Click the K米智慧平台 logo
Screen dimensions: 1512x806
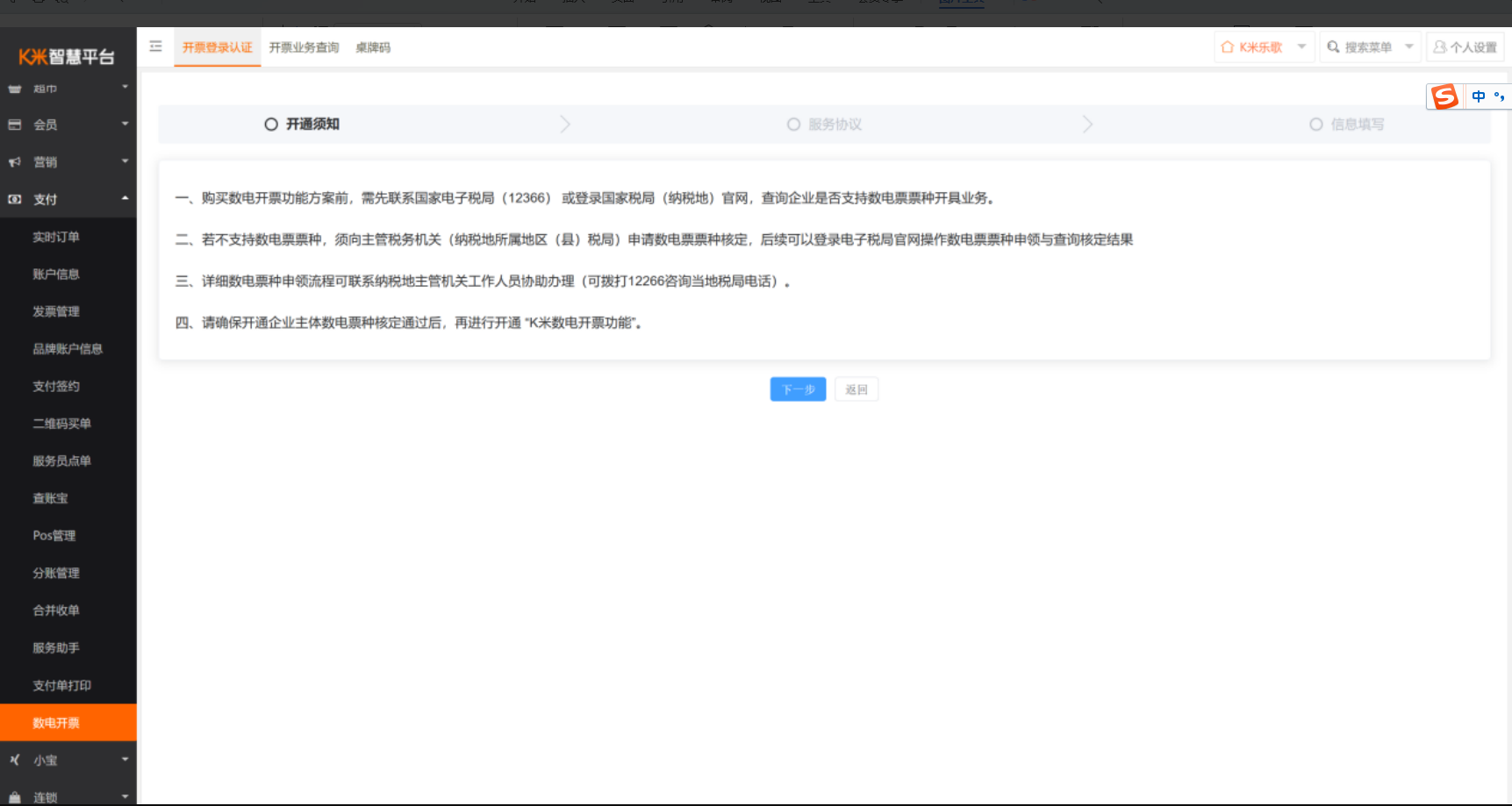pos(67,57)
